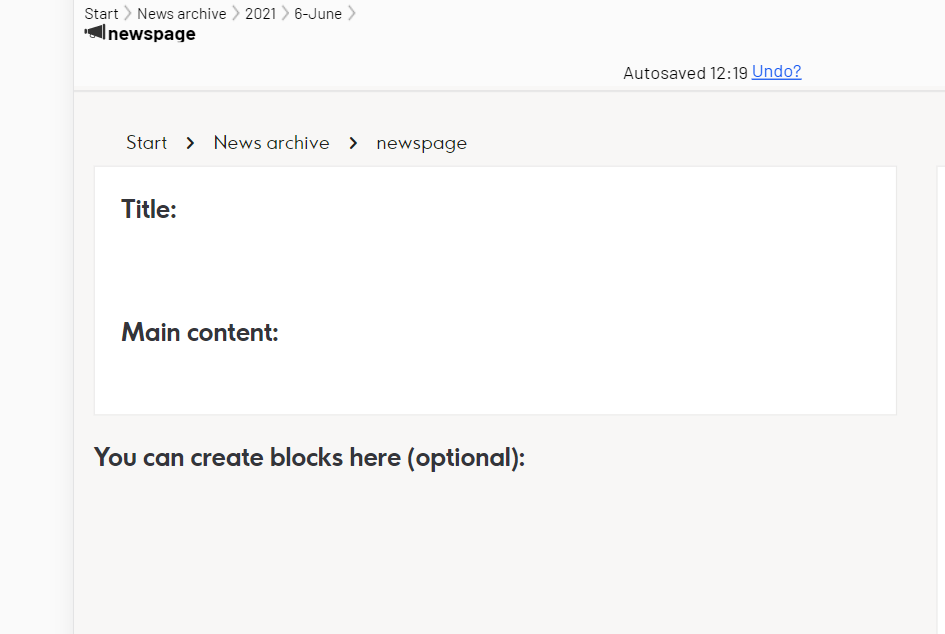
Task: Click the small gray chevron after 6-June
Action: tap(351, 14)
